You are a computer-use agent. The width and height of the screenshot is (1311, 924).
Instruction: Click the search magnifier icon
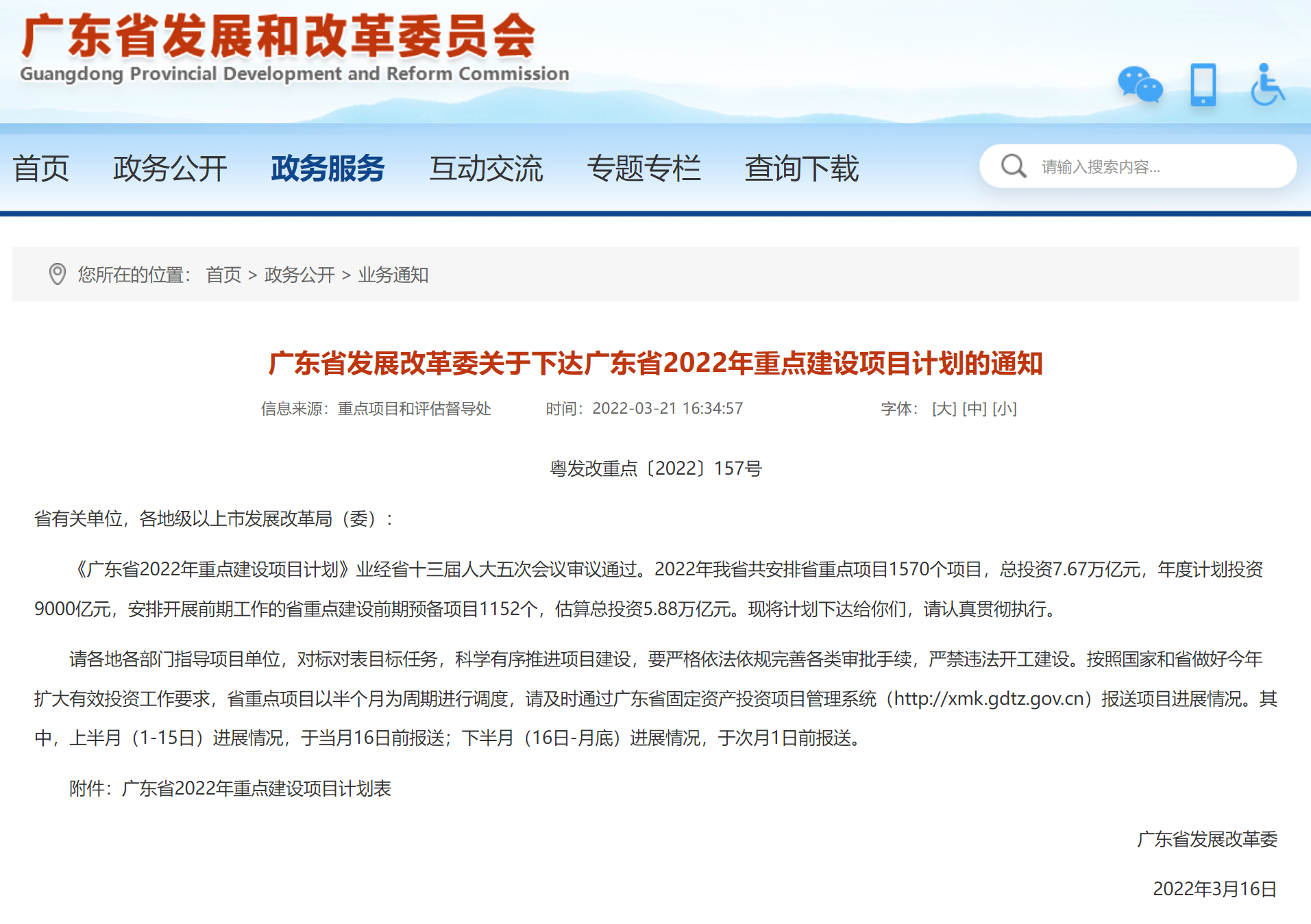1013,166
